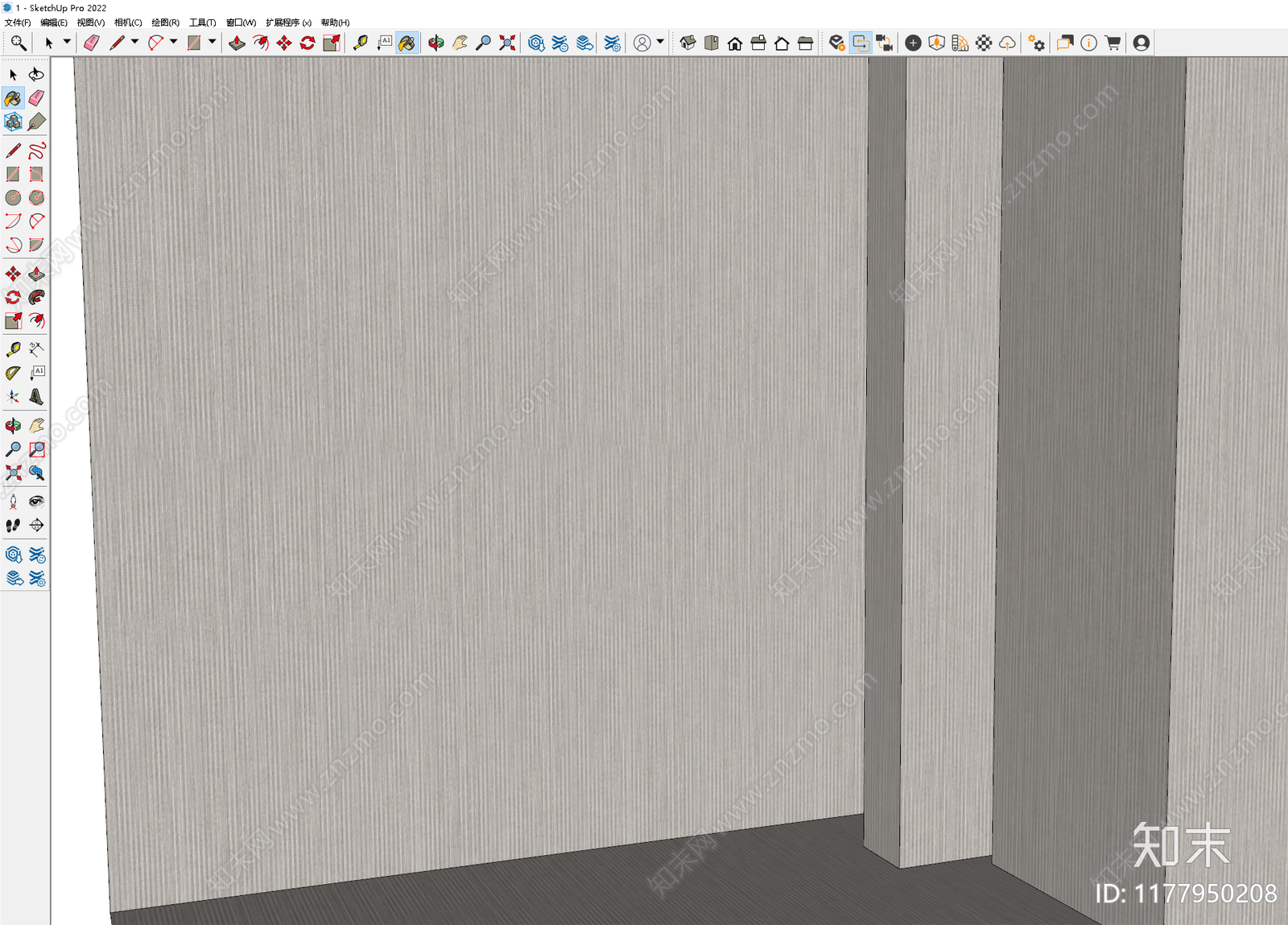Viewport: 1288px width, 925px height.
Task: Select the Walk footprints tool
Action: pyautogui.click(x=13, y=525)
